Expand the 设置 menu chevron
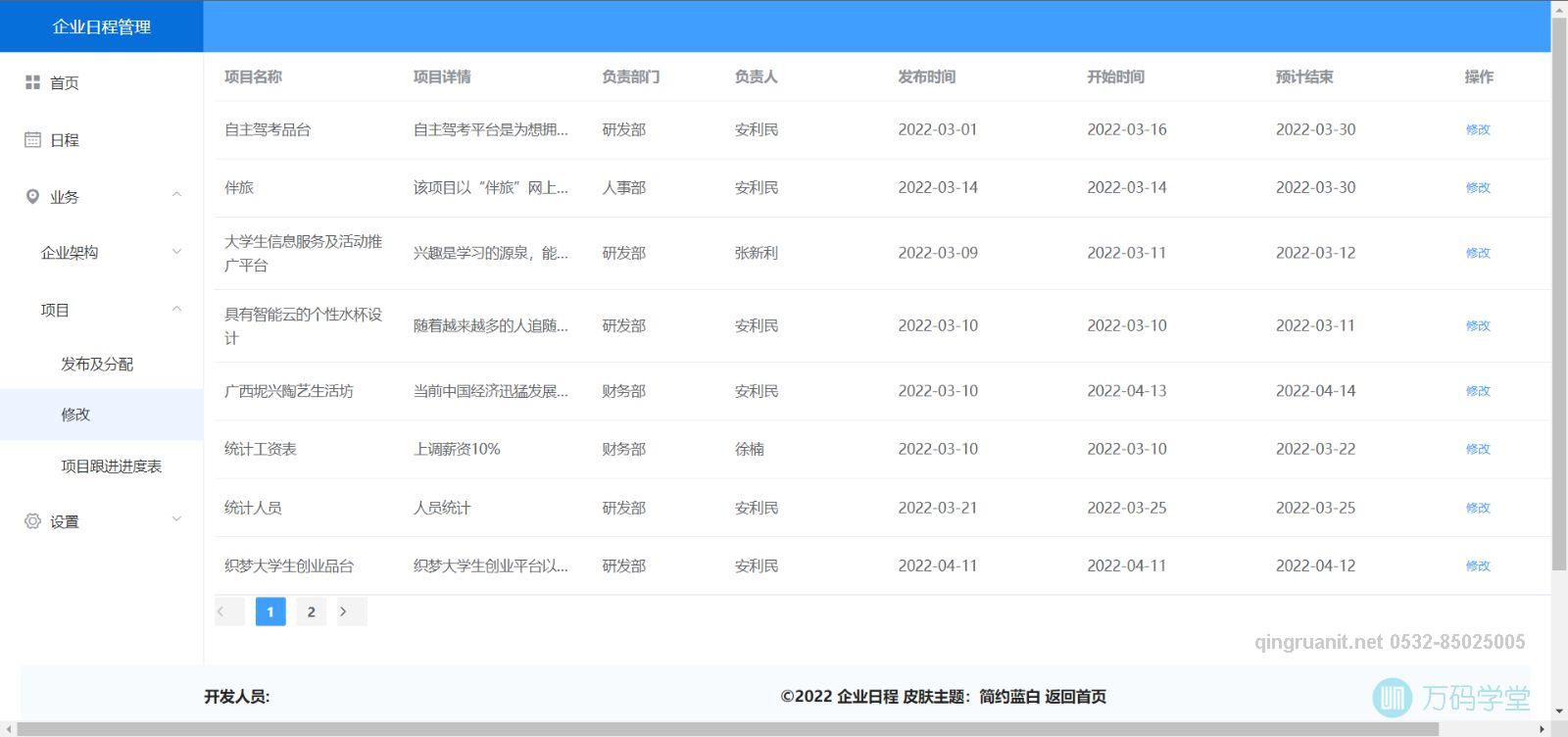Screen dimensions: 1568x737 point(176,519)
